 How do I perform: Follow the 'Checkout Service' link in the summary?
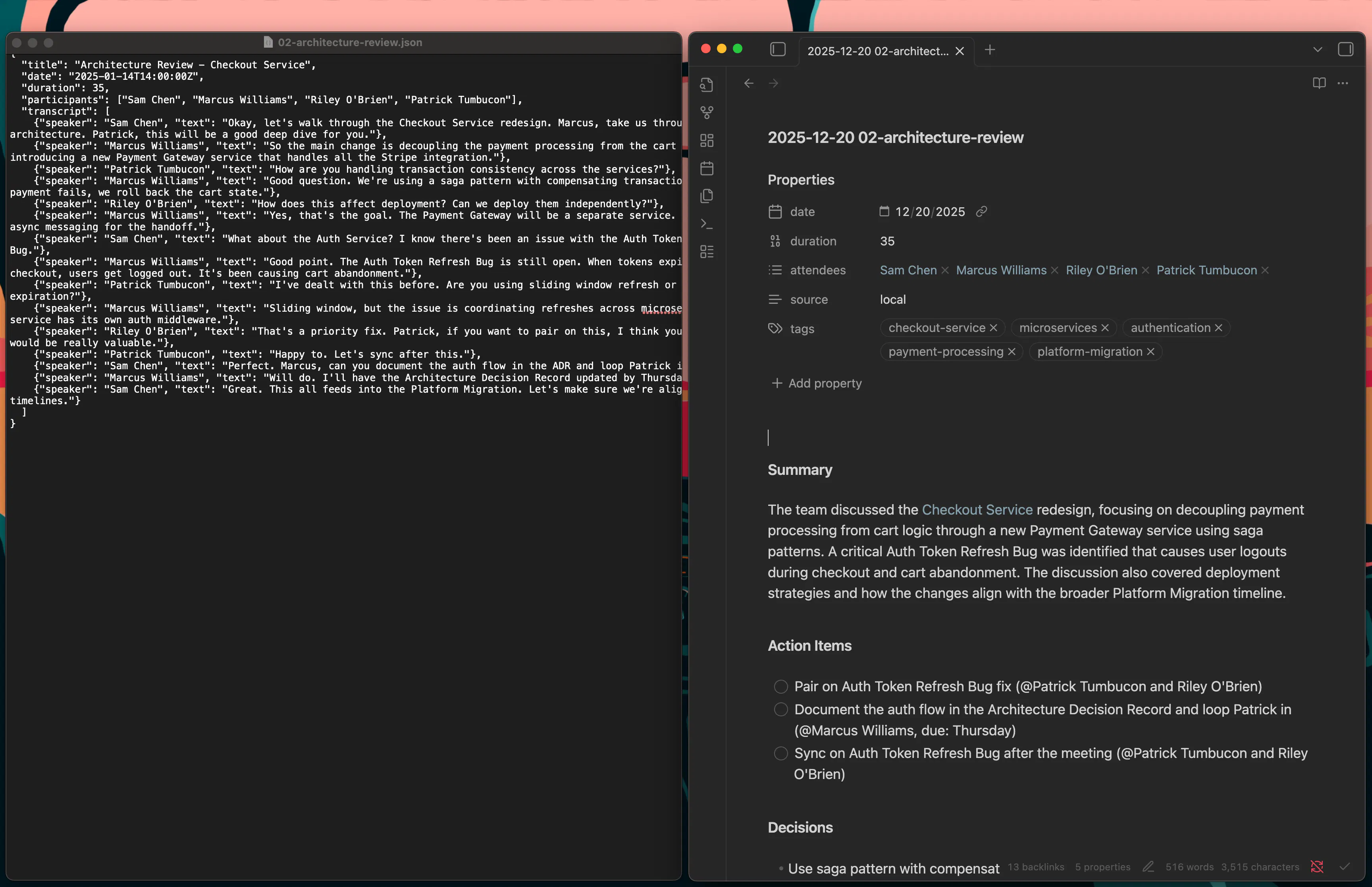click(977, 510)
